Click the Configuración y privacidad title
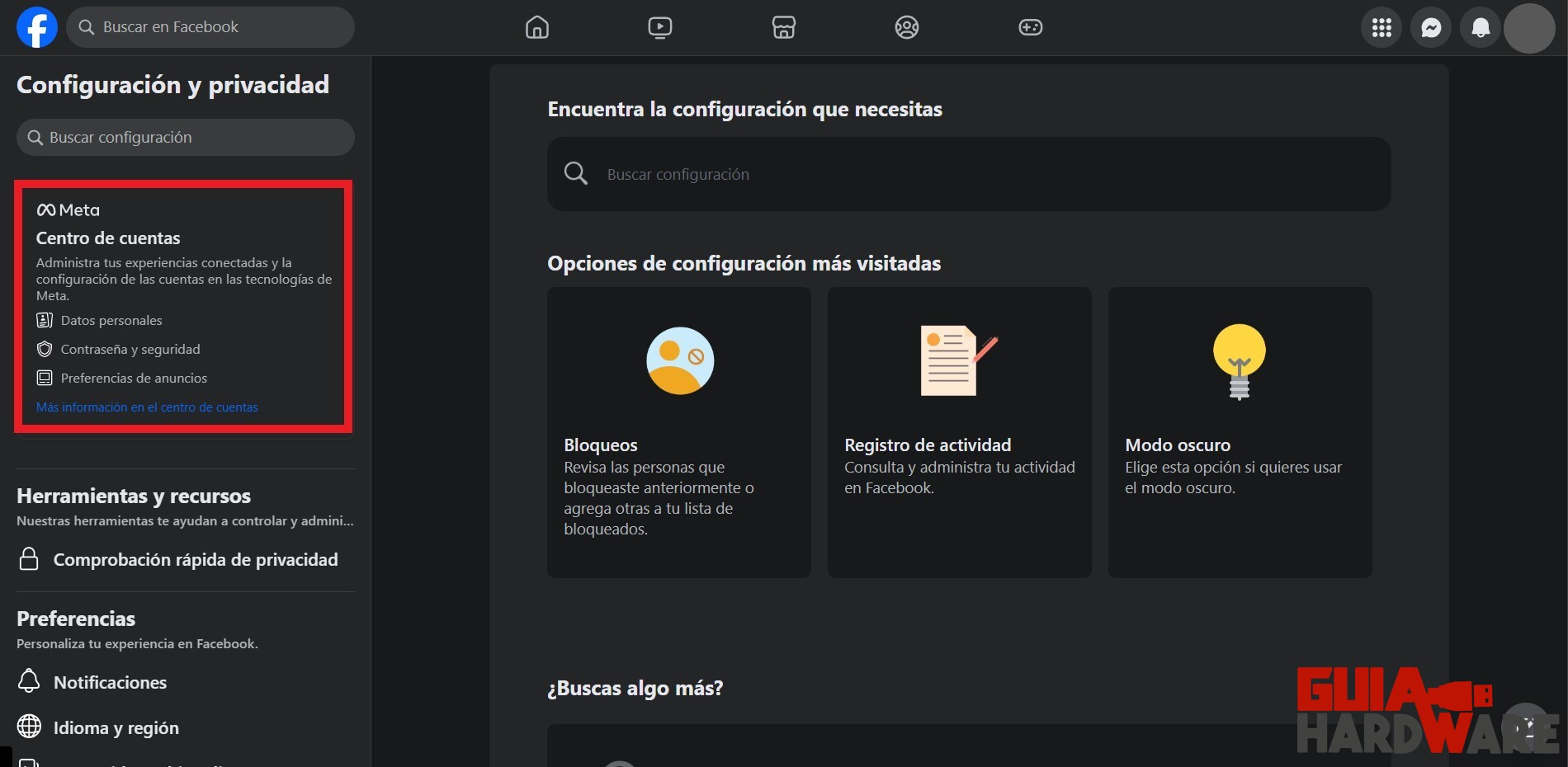The height and width of the screenshot is (767, 1568). coord(172,85)
